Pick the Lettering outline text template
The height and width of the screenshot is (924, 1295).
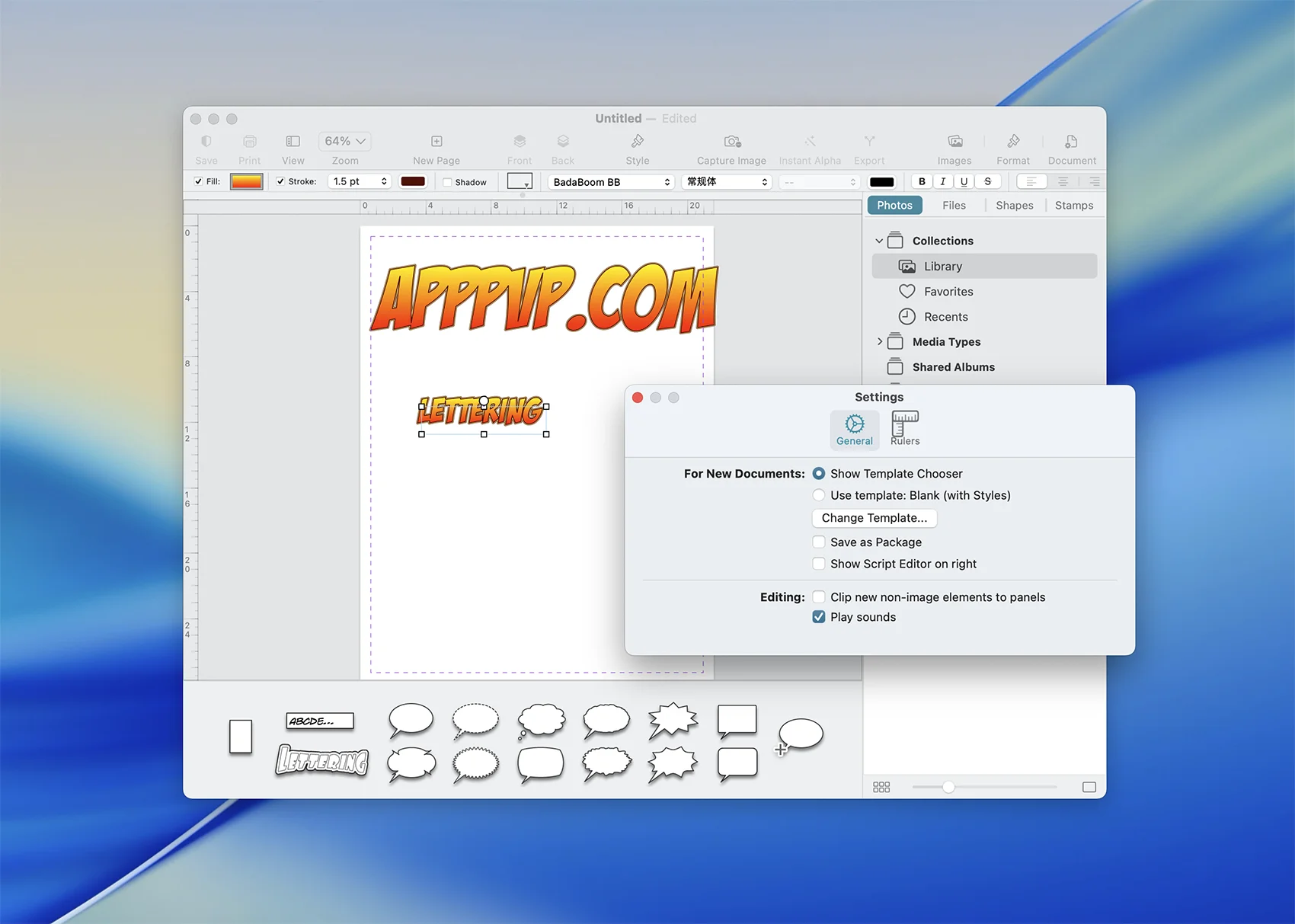pos(322,761)
